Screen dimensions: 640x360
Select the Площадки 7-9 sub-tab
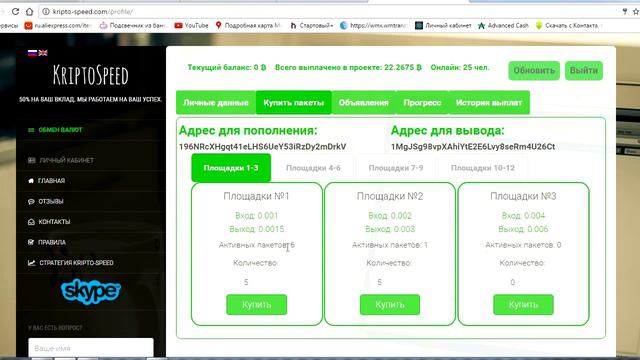point(396,168)
